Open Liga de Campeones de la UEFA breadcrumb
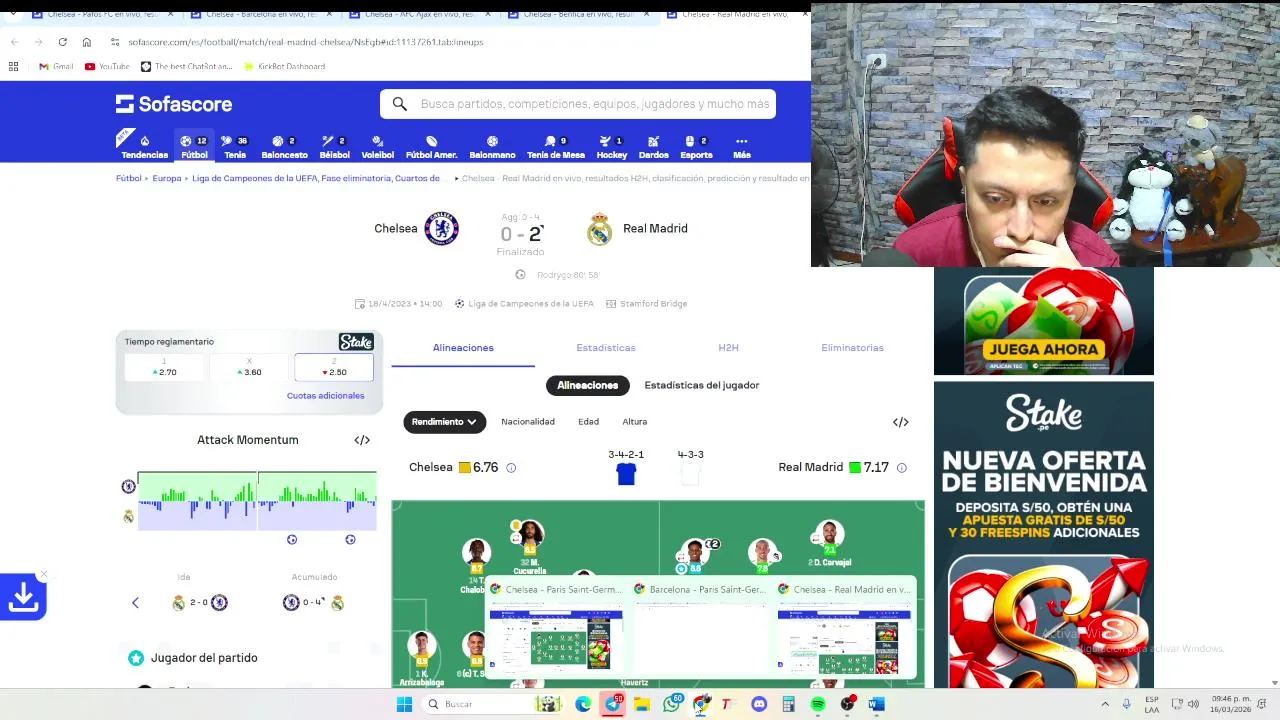1280x720 pixels. pyautogui.click(x=316, y=179)
